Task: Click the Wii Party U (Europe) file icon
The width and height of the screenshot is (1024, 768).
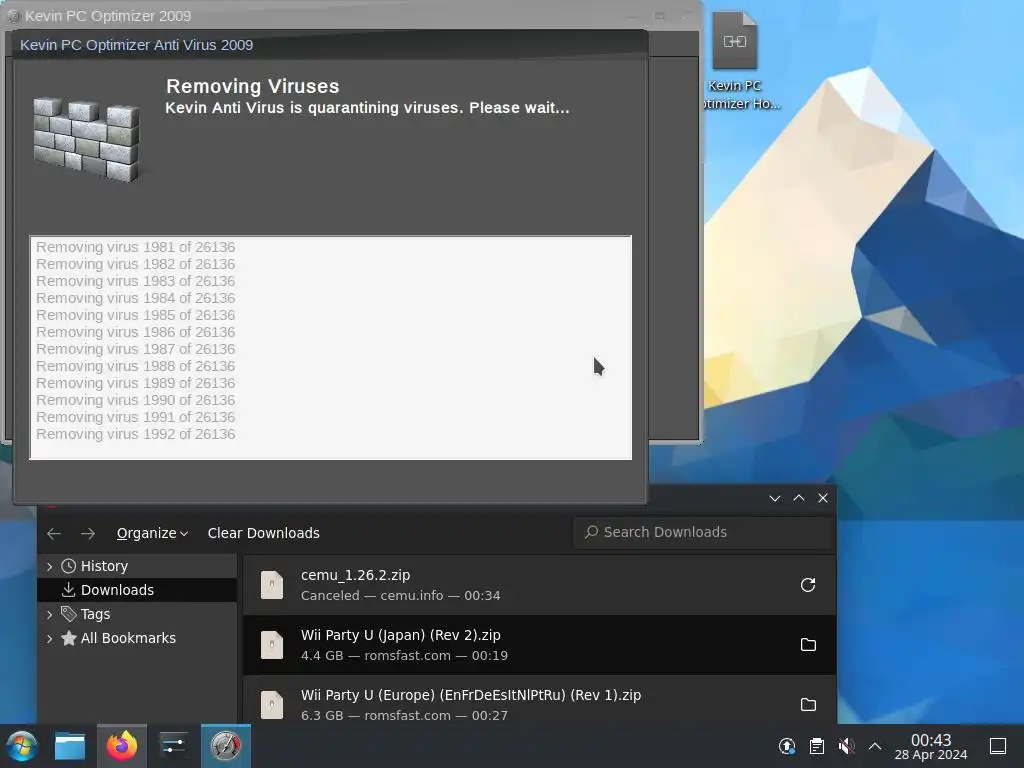Action: tap(272, 705)
